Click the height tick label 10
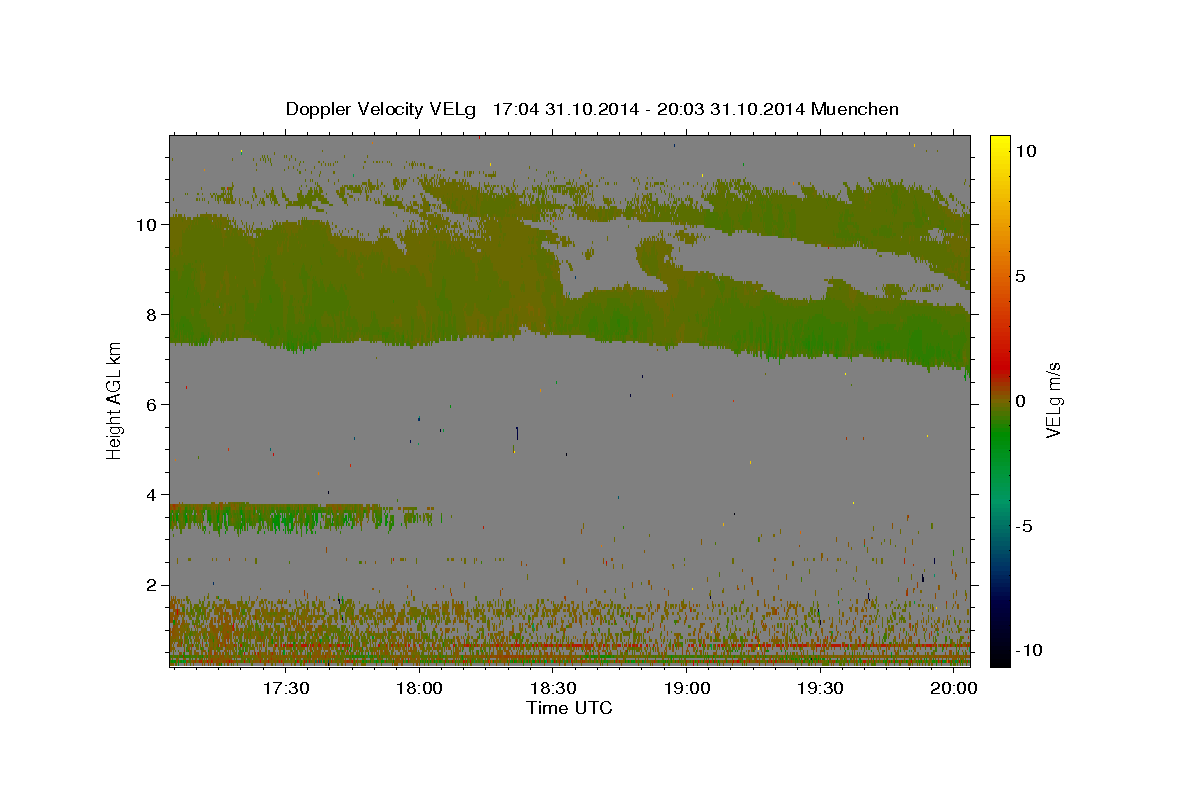 [x=148, y=225]
